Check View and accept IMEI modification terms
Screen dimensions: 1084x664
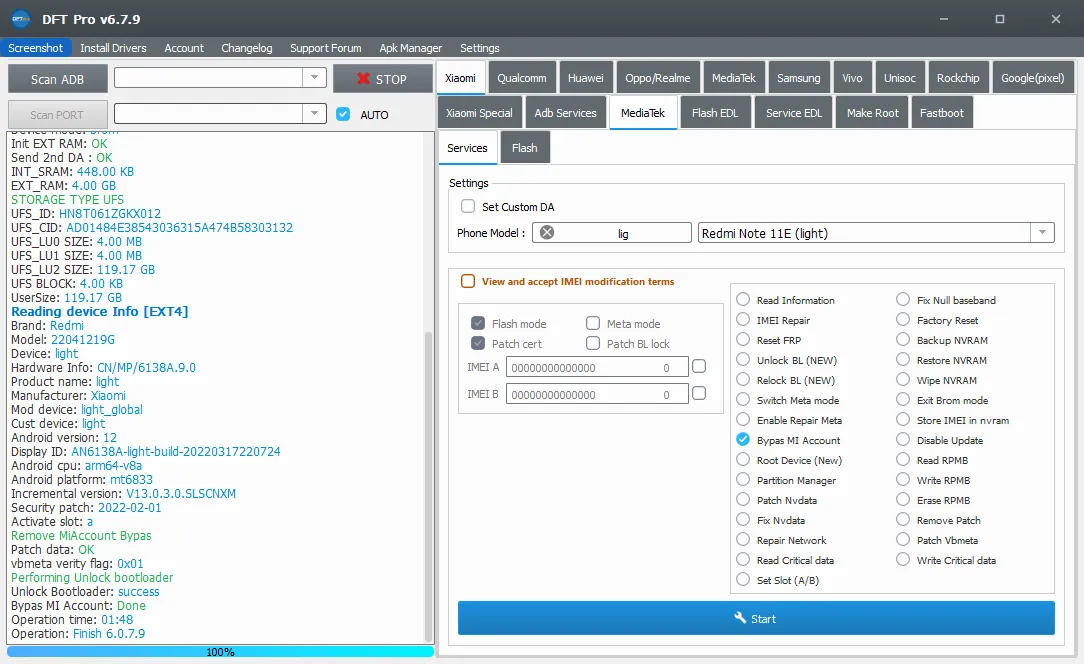pyautogui.click(x=468, y=281)
